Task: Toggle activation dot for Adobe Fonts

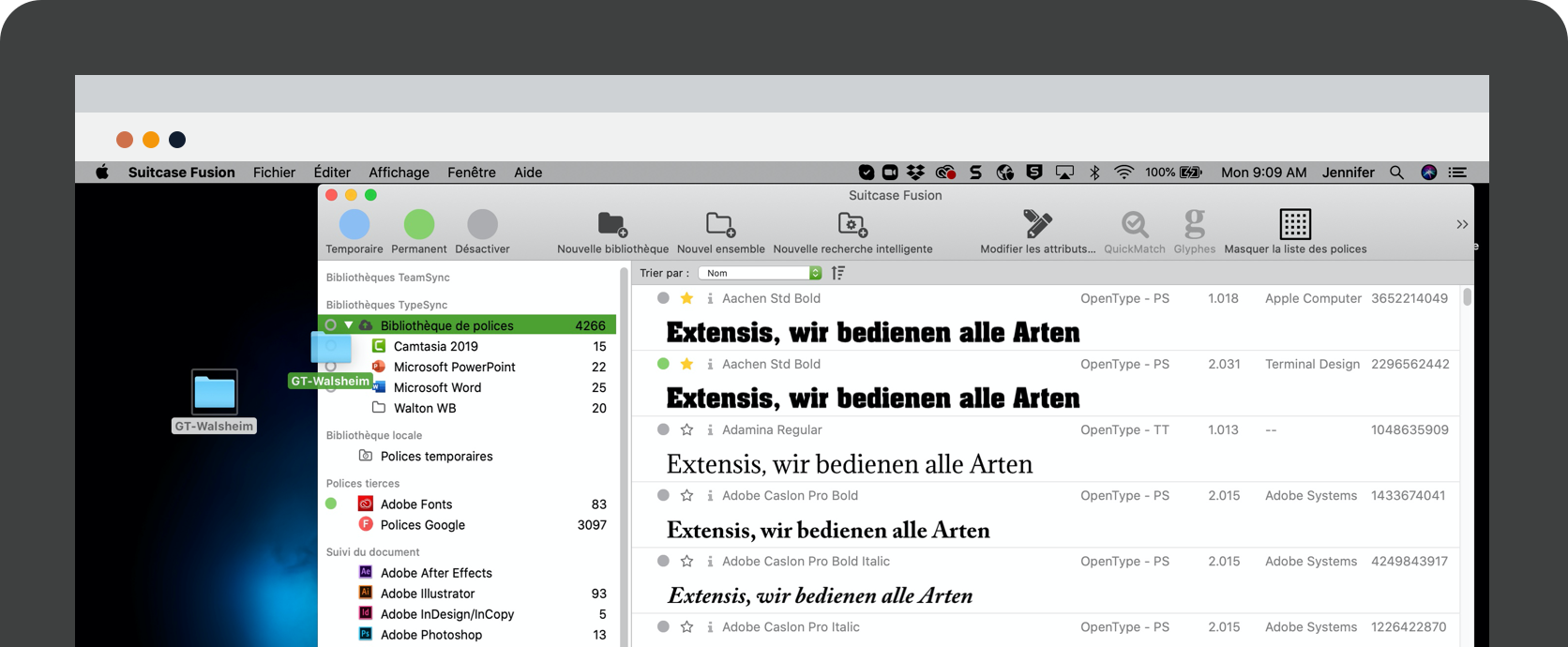Action: click(x=331, y=504)
